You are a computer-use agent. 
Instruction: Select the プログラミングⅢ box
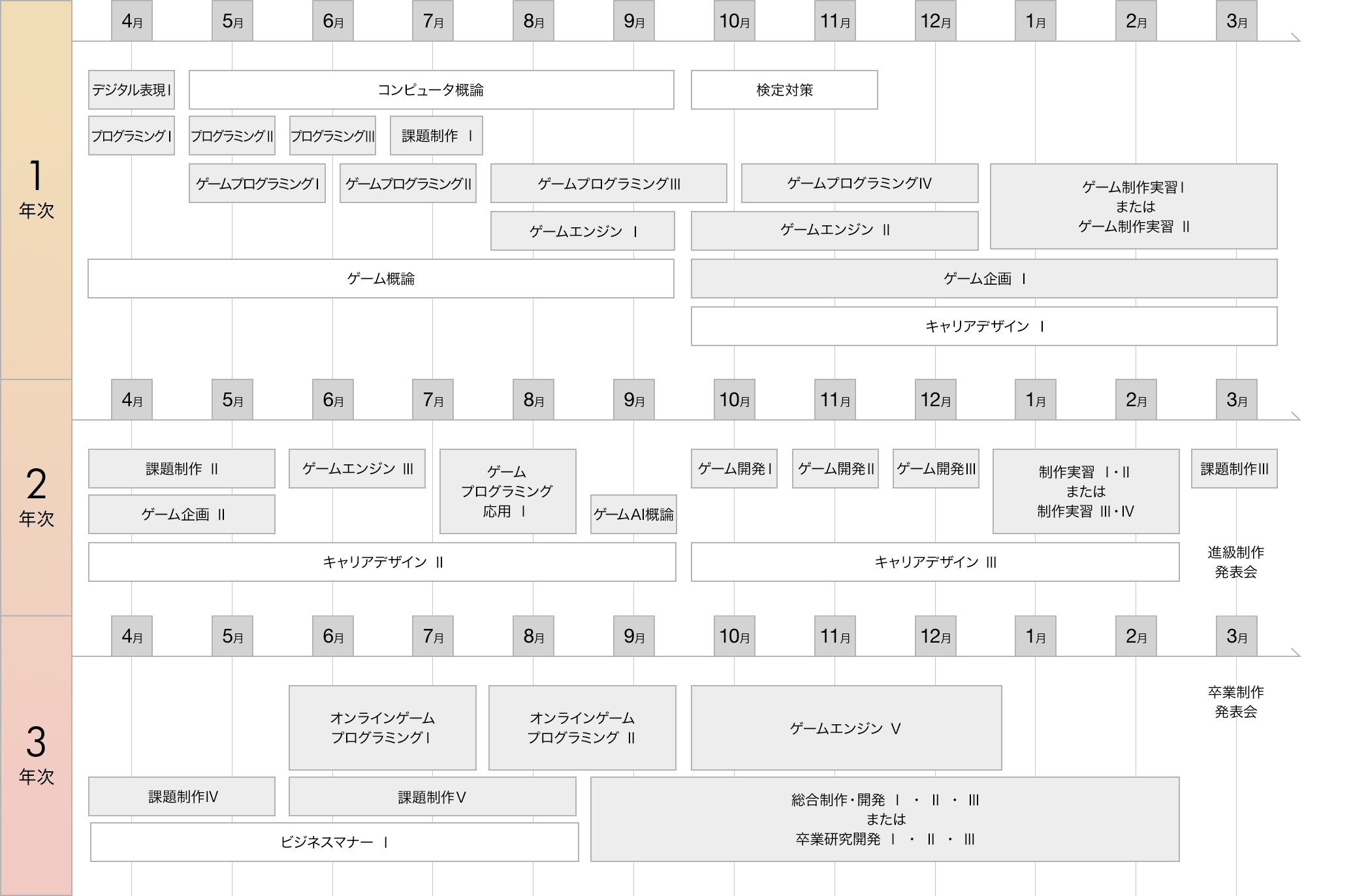point(332,136)
